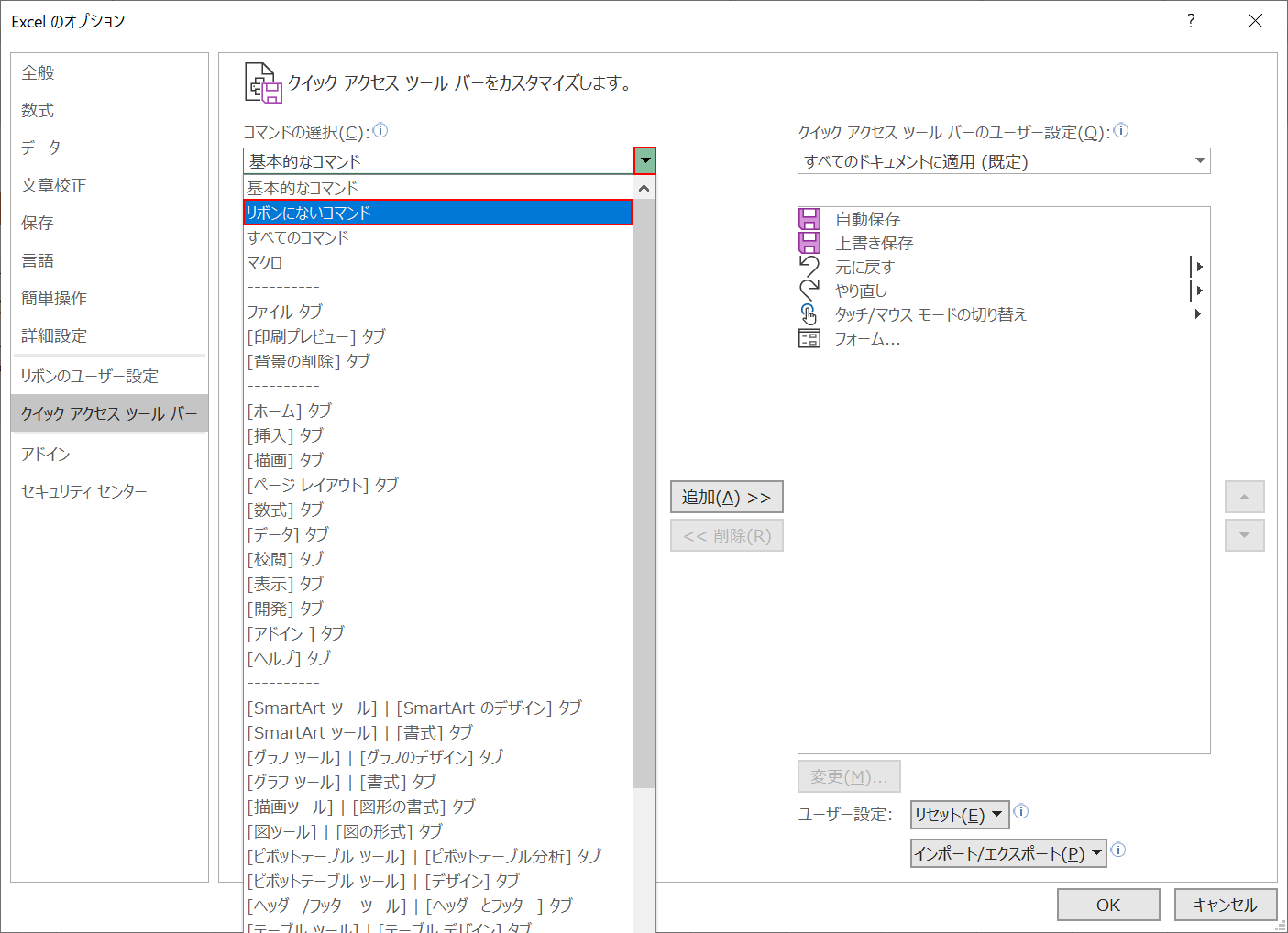Click the move-down arrow beside the command list
The height and width of the screenshot is (933, 1288).
[1244, 535]
